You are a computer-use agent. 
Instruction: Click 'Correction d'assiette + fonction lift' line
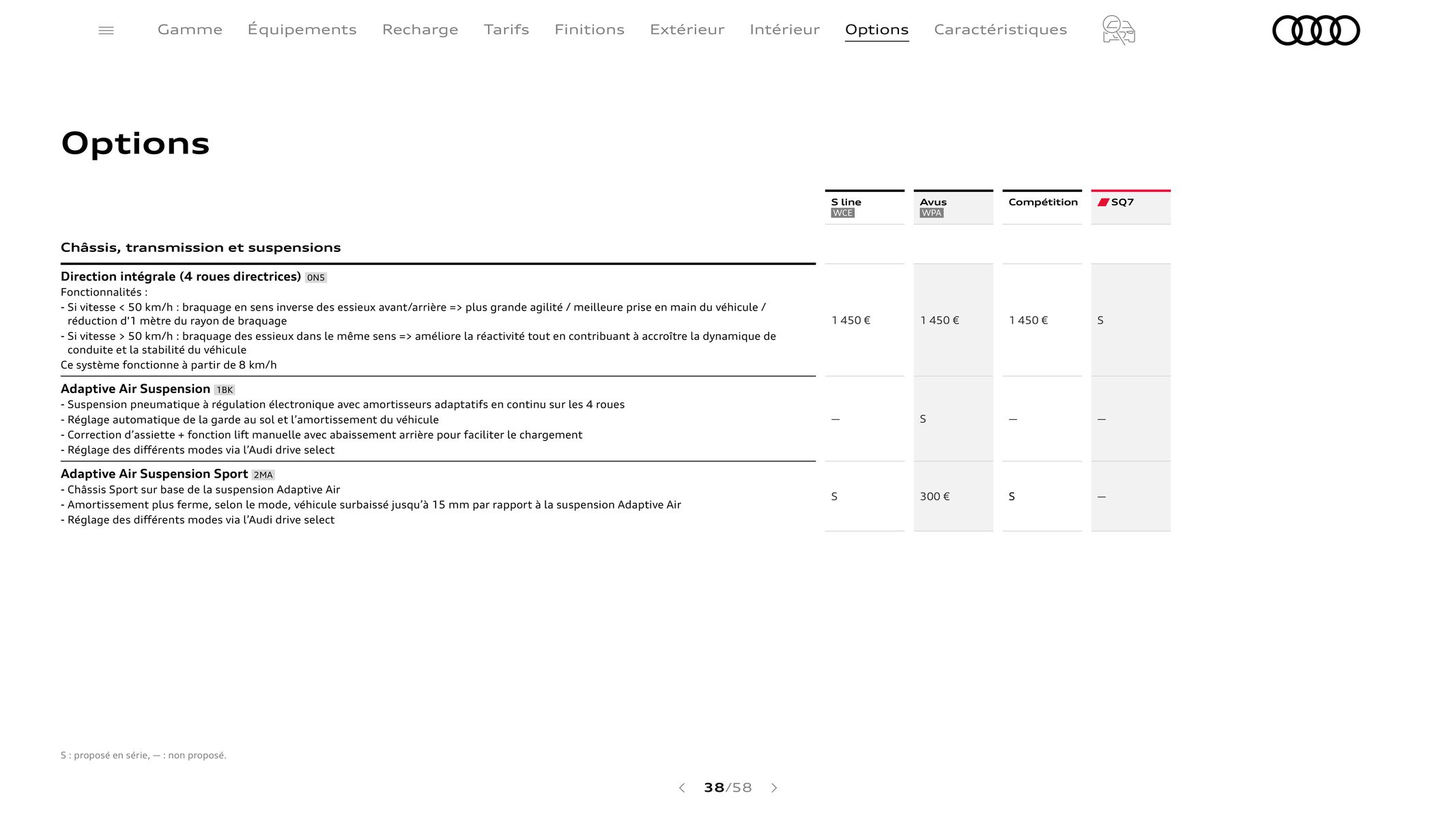[x=322, y=435]
